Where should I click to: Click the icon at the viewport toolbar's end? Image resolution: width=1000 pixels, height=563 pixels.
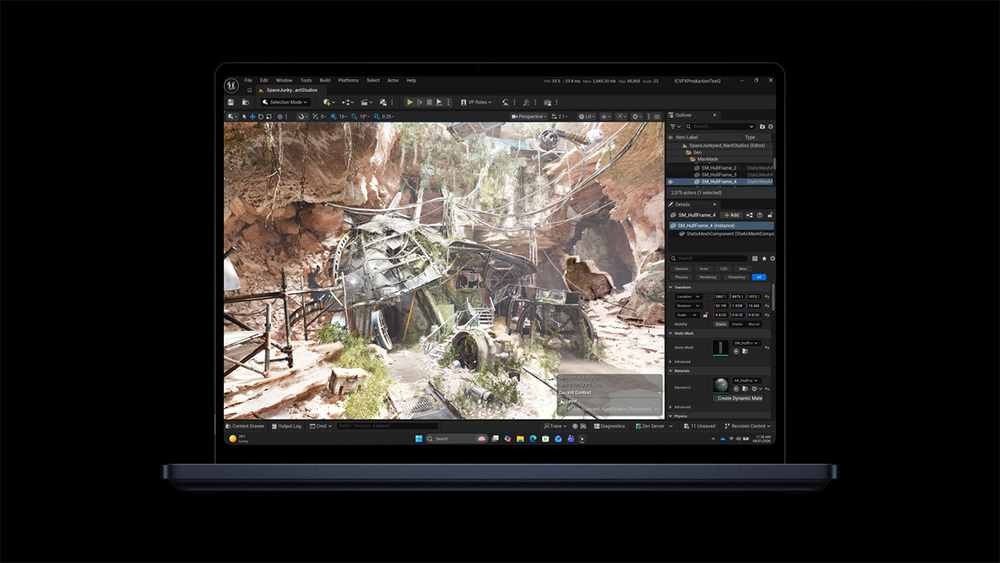click(657, 117)
